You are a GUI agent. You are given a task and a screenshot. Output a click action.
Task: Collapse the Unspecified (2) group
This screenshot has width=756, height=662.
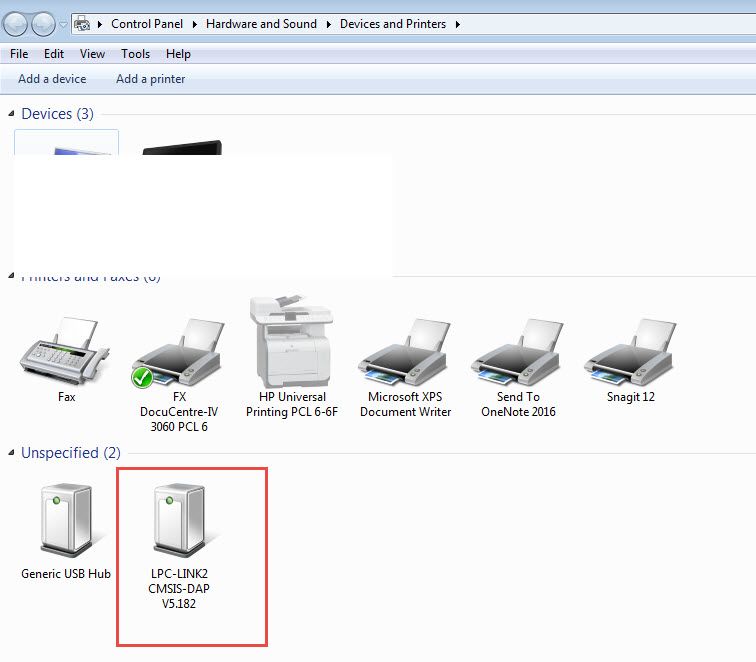coord(11,453)
